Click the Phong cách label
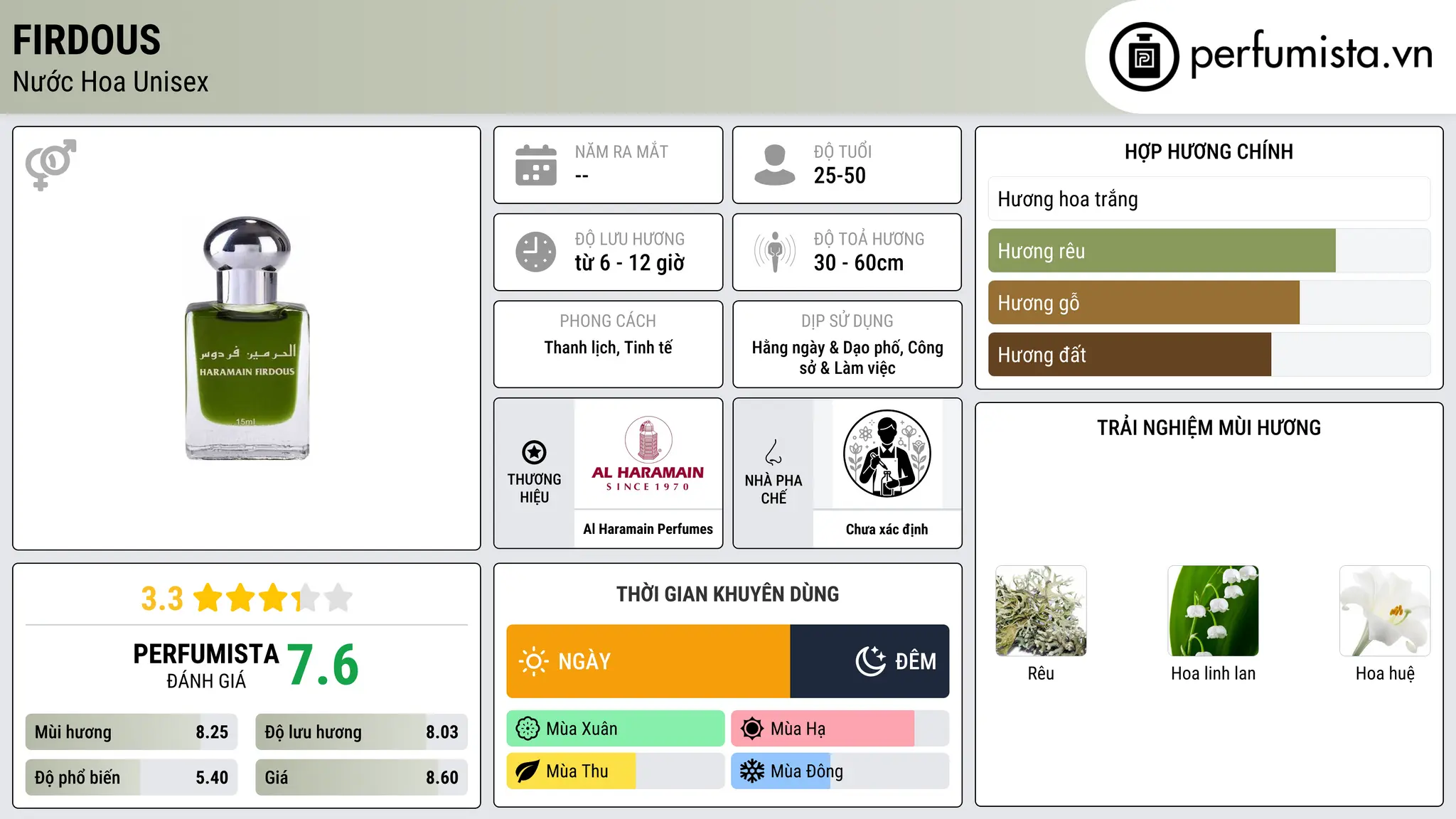The height and width of the screenshot is (819, 1456). [608, 321]
